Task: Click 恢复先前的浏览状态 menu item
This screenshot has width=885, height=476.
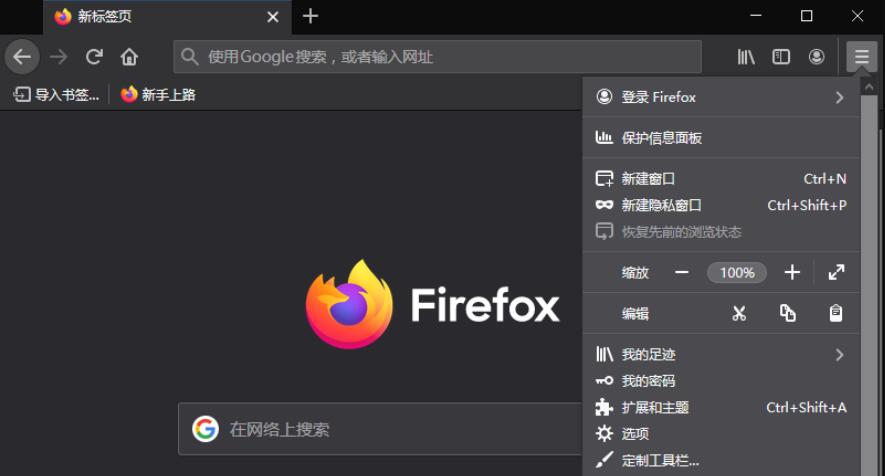Action: coord(721,232)
